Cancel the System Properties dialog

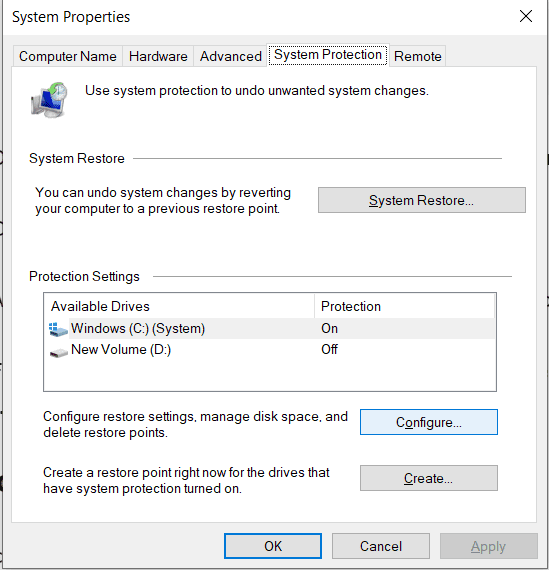point(381,546)
